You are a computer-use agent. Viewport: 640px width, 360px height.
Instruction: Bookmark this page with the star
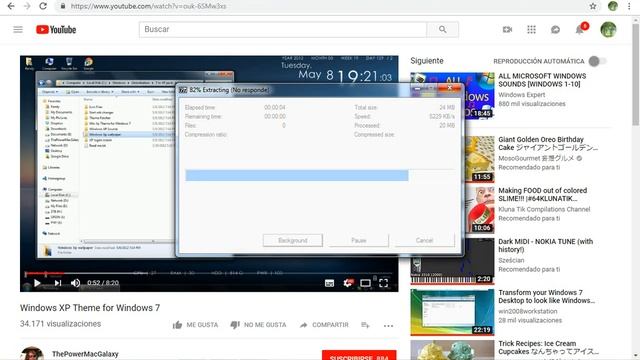tap(593, 6)
